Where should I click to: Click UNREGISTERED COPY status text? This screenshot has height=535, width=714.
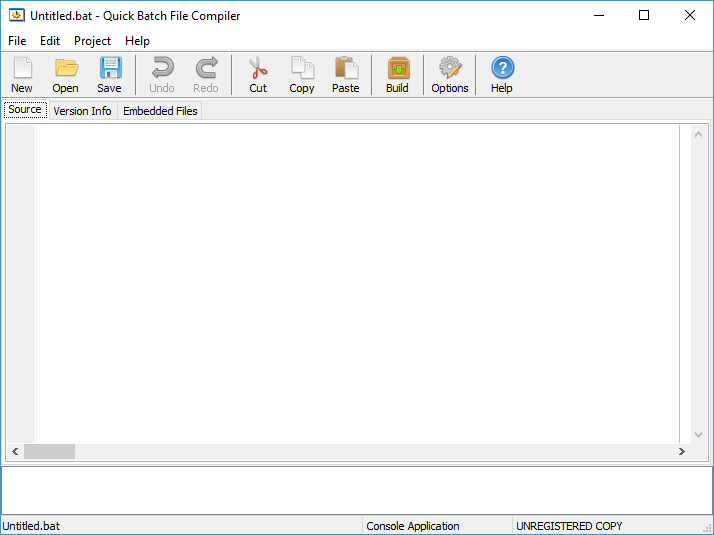569,526
